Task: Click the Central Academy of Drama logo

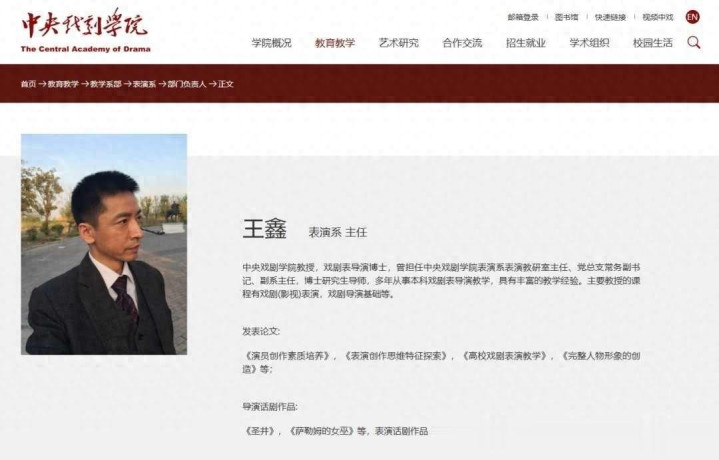Action: (85, 31)
